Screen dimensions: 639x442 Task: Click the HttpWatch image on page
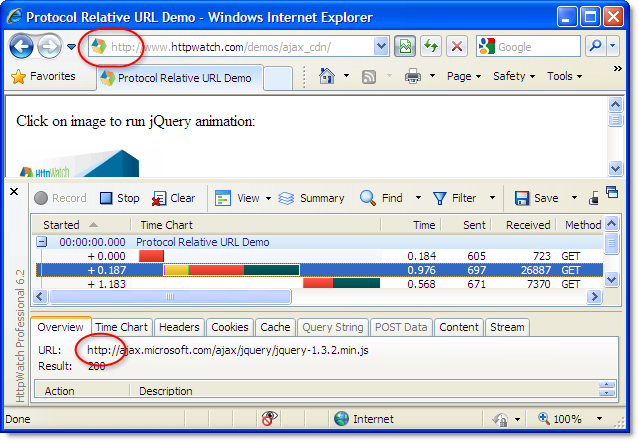79,164
